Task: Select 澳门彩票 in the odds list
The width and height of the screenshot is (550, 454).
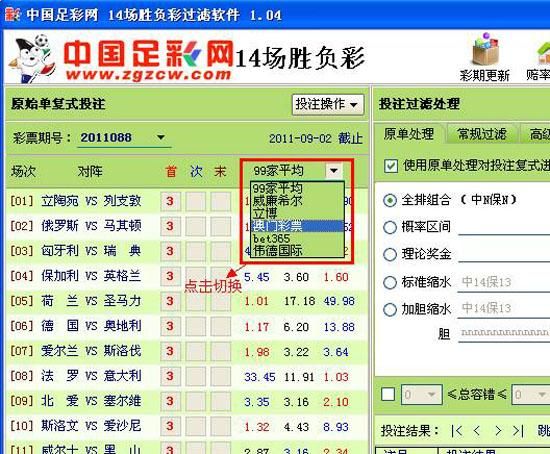Action: click(297, 226)
